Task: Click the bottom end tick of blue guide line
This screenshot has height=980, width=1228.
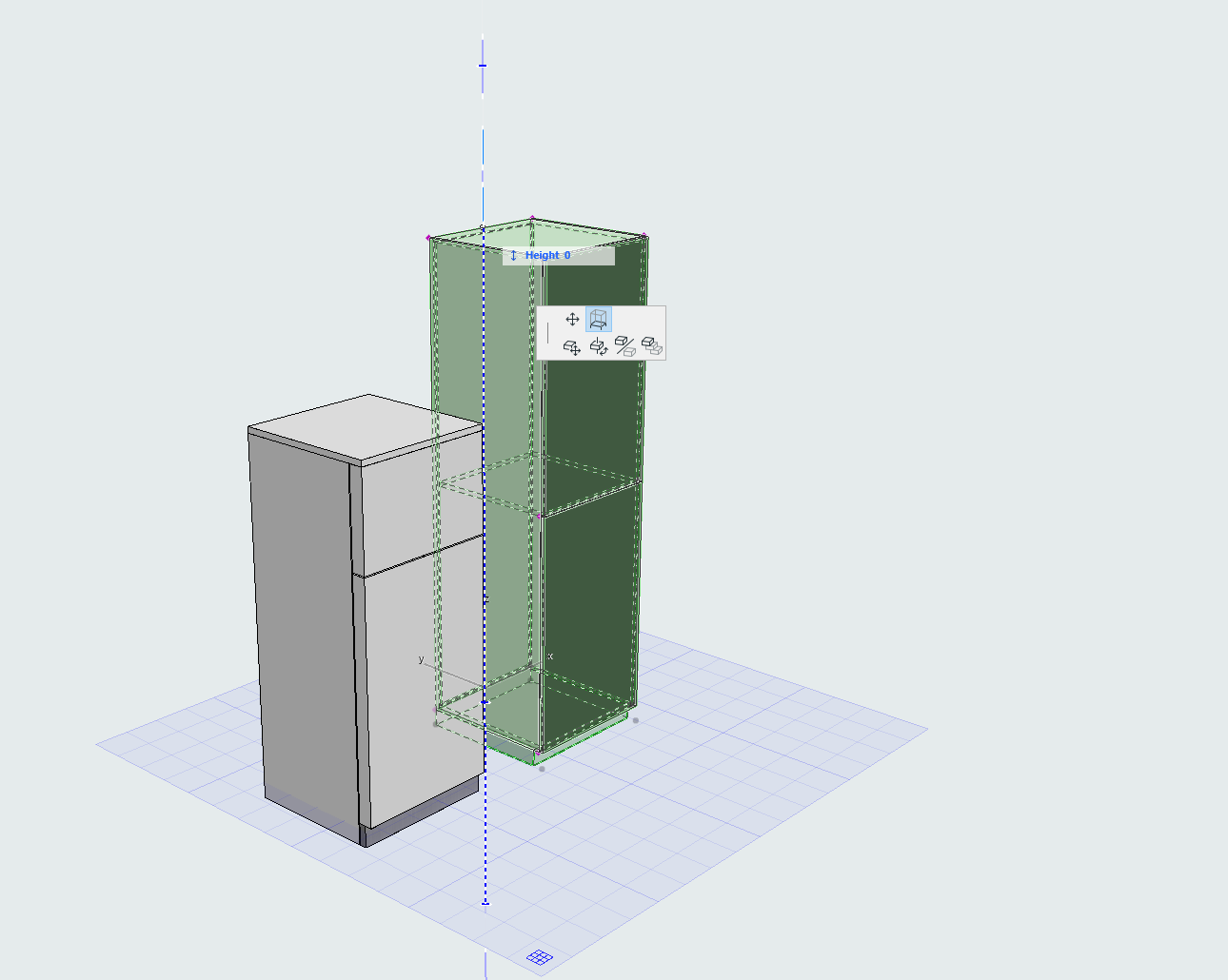Action: [x=485, y=903]
